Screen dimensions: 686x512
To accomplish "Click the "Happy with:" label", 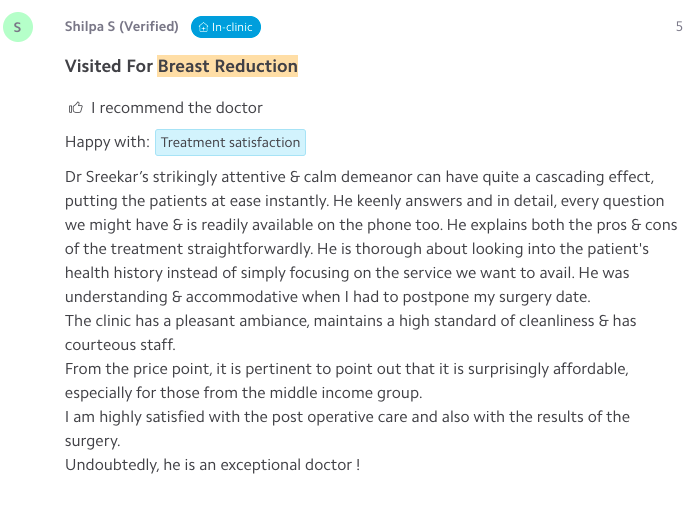I will (x=107, y=142).
